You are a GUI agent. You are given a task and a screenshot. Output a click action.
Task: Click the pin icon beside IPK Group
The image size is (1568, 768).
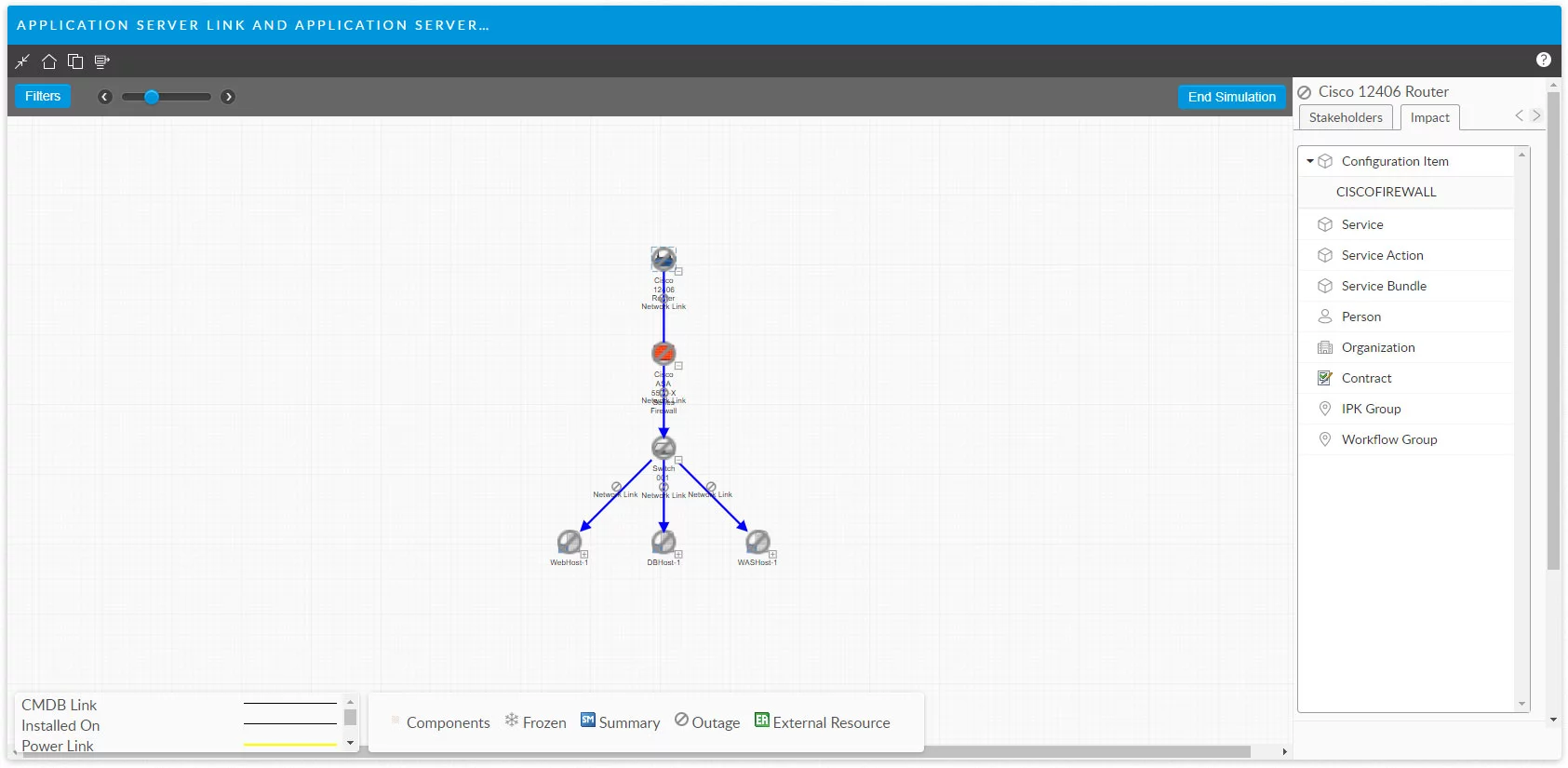(1325, 409)
